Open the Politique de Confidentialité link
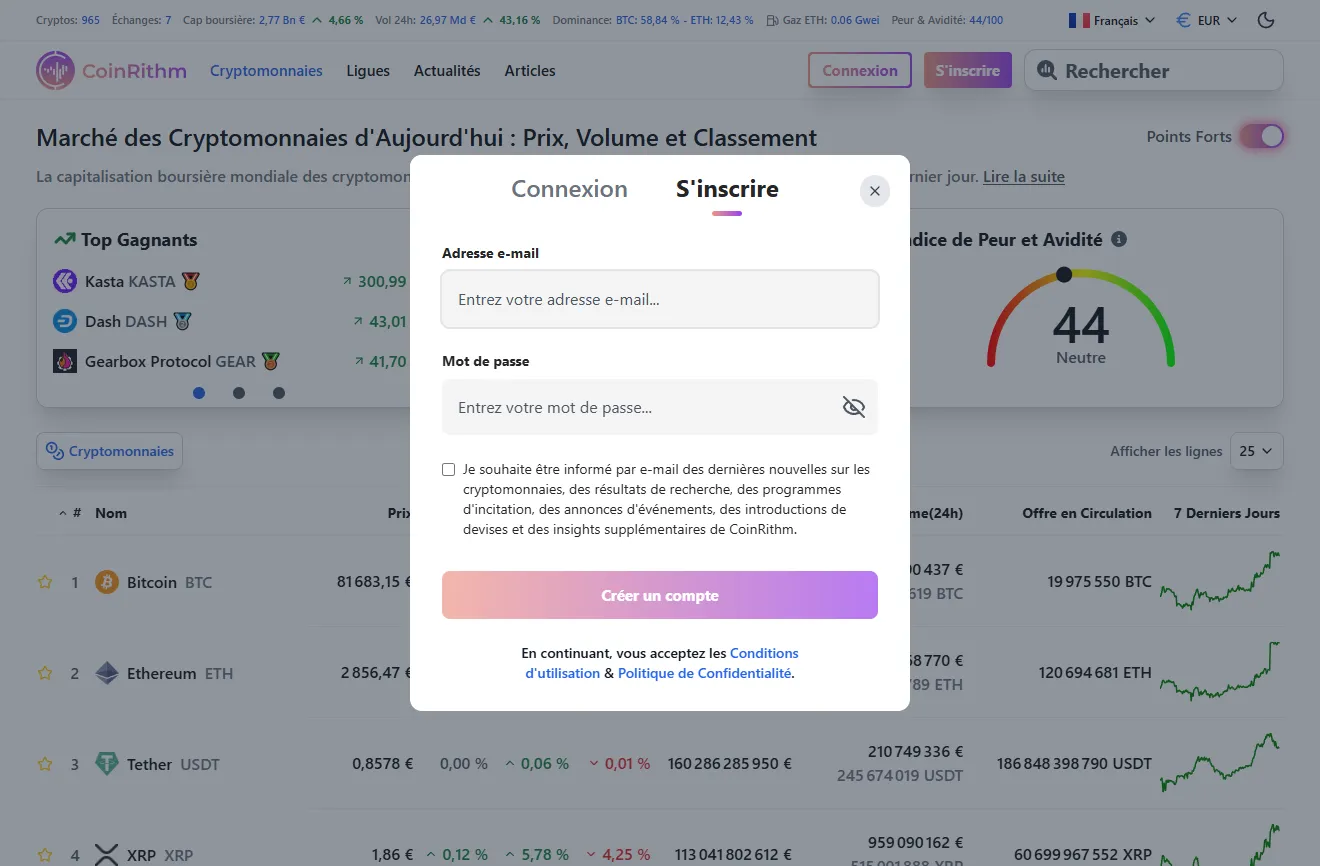The width and height of the screenshot is (1320, 866). (x=704, y=673)
